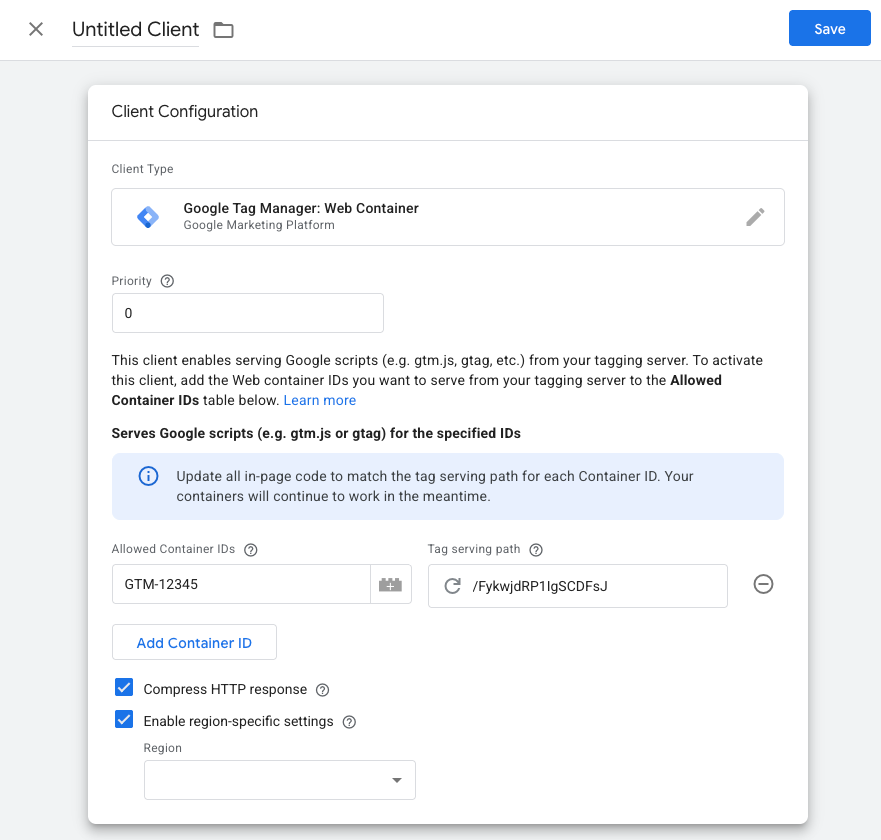Image resolution: width=881 pixels, height=840 pixels.
Task: Uncheck Compress HTTP response
Action: tap(124, 687)
